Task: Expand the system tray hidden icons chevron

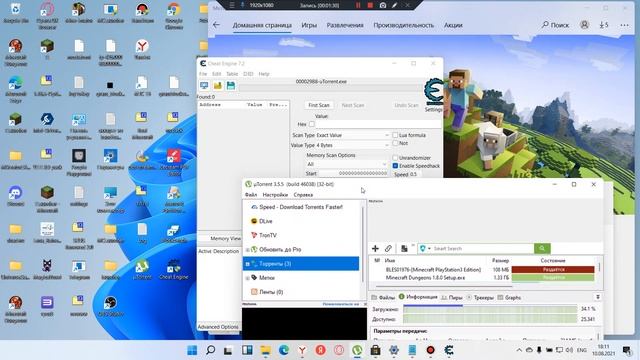Action: [x=519, y=350]
